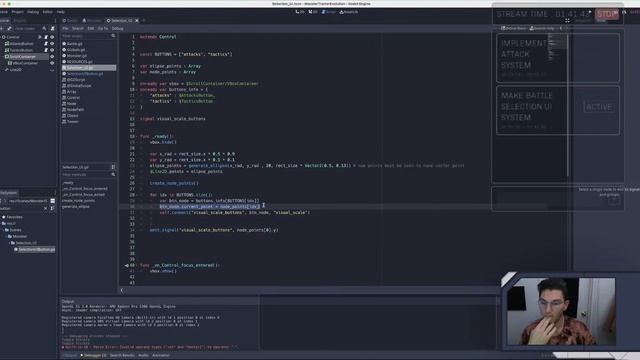This screenshot has width=640, height=360.
Task: Switch to the Import dock tab
Action: pyautogui.click(x=20, y=20)
